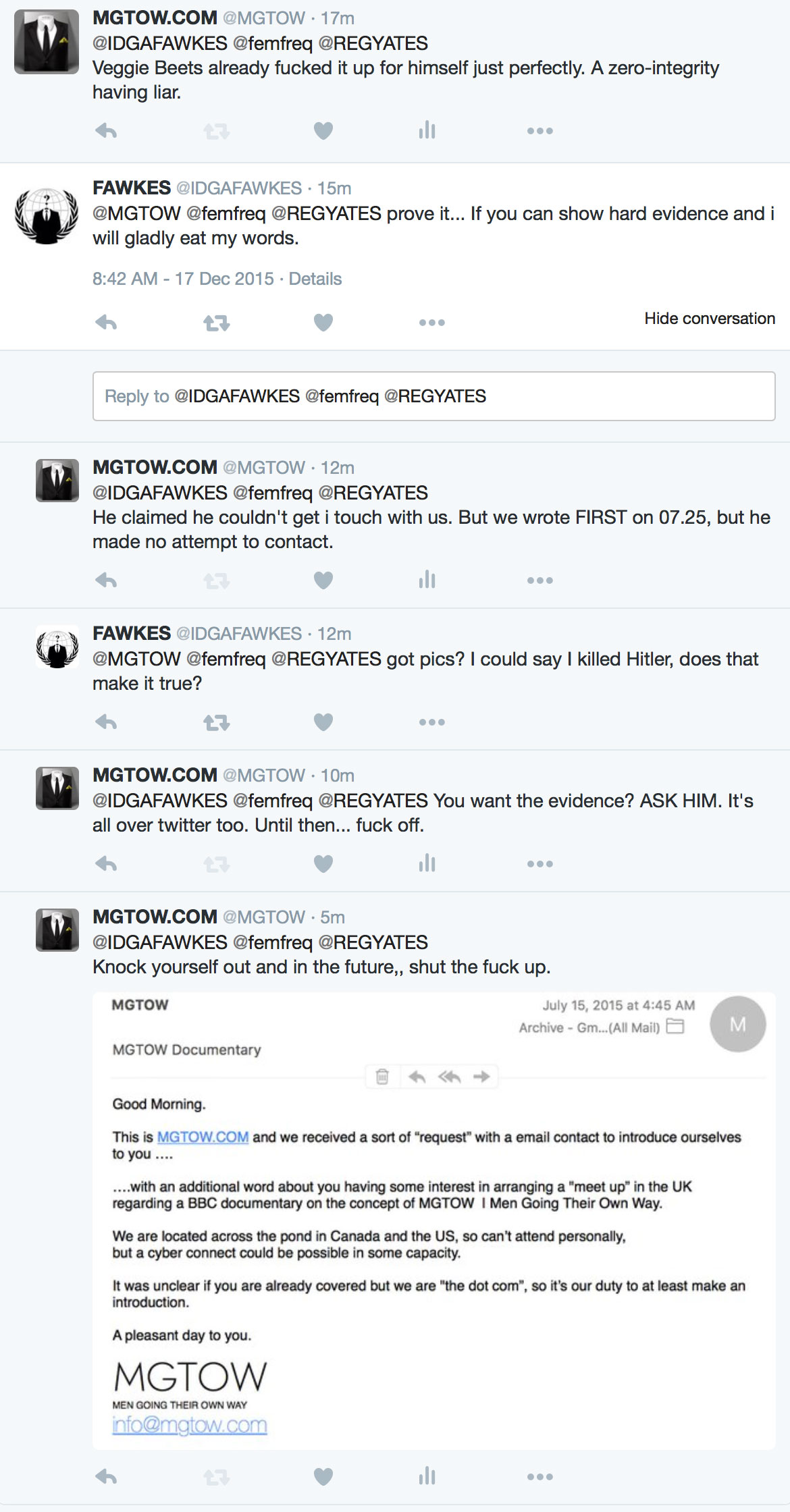This screenshot has width=790, height=1512.
Task: Open more options on the 'prove it' tweet
Action: click(x=431, y=323)
